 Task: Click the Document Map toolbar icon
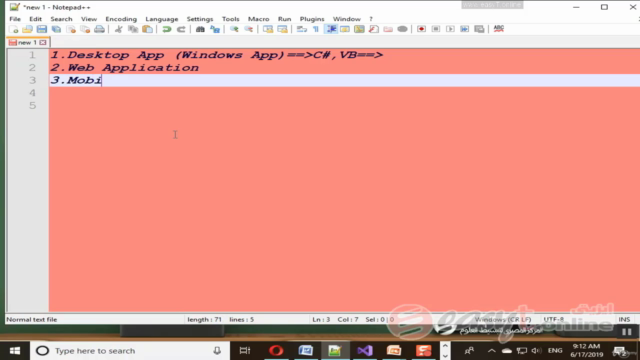pyautogui.click(x=359, y=29)
